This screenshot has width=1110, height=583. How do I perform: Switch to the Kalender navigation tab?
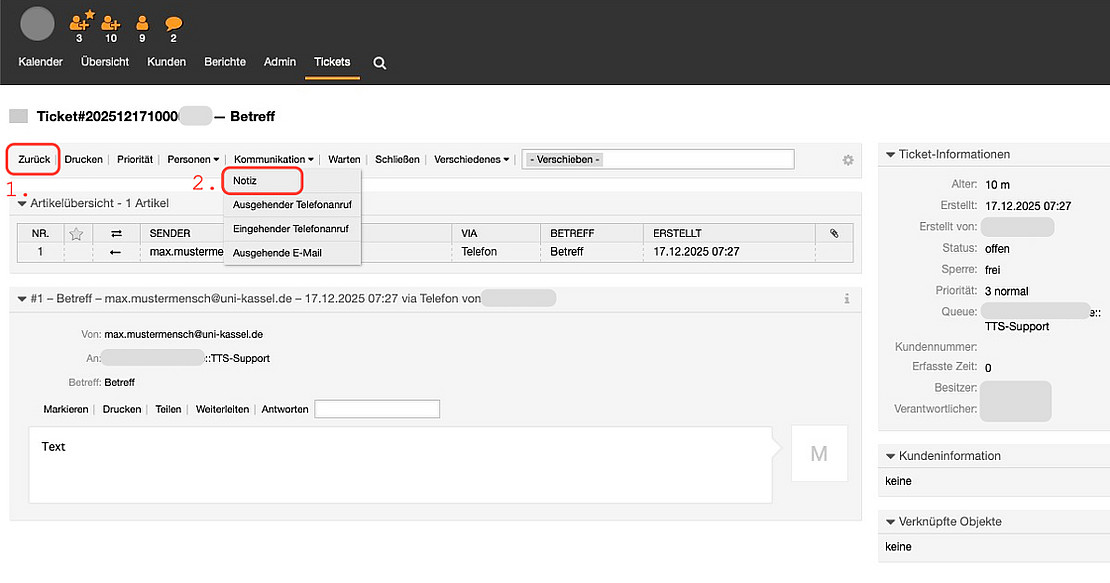tap(40, 62)
